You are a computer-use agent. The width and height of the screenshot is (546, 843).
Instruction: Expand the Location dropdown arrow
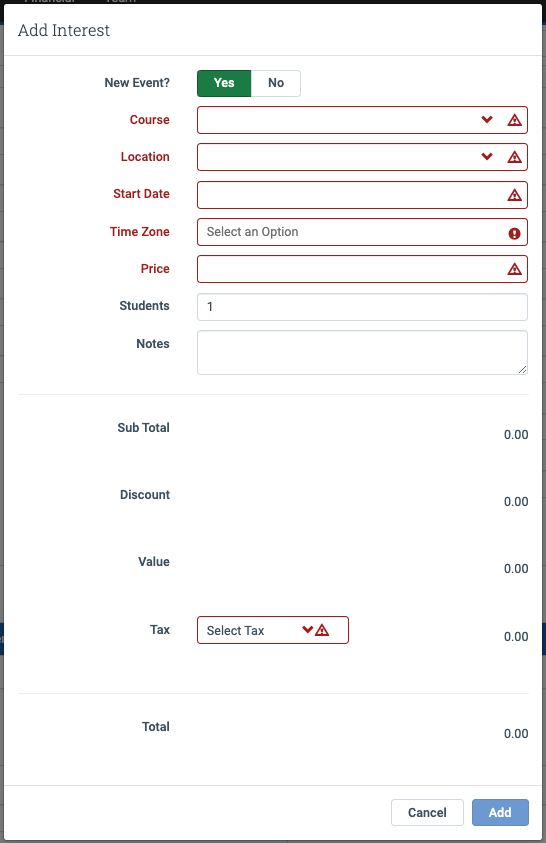coord(487,156)
